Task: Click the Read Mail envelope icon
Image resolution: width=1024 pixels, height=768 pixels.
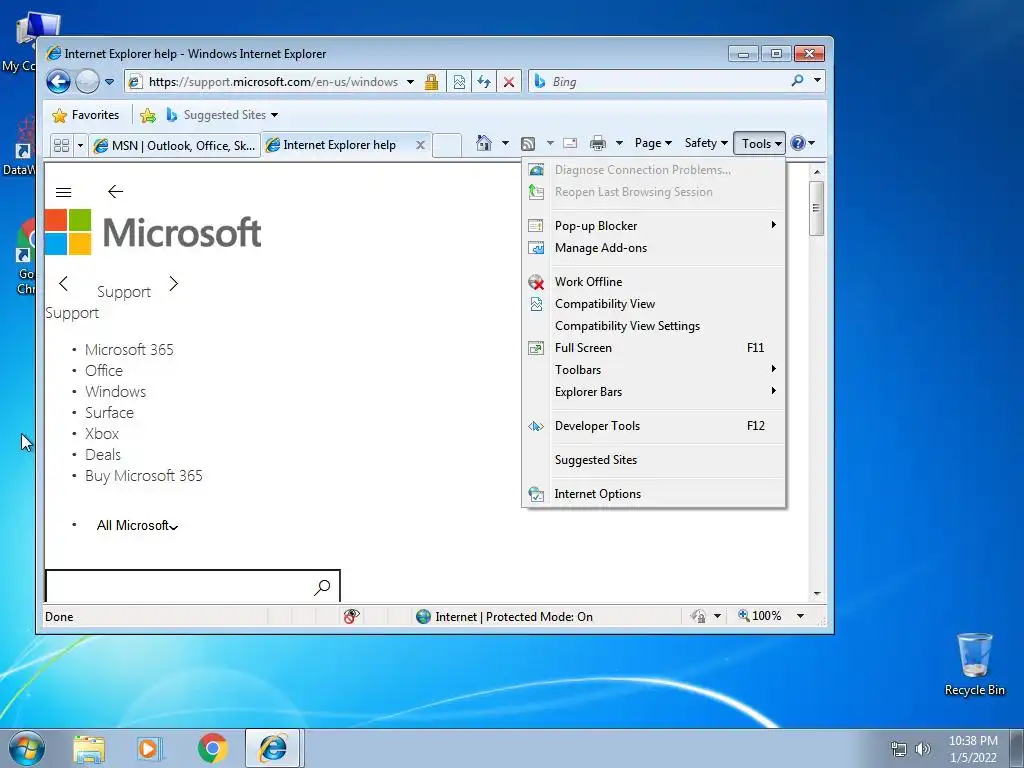Action: 570,143
